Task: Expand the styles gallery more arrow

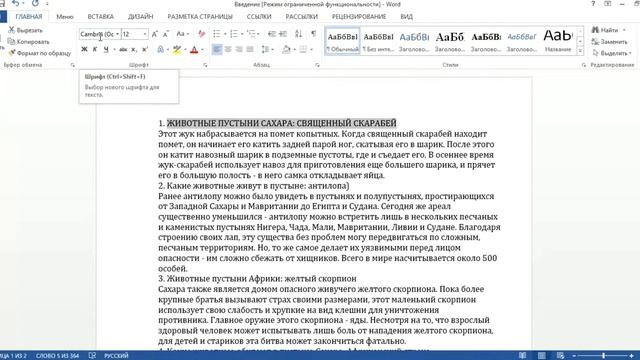Action: 580,51
